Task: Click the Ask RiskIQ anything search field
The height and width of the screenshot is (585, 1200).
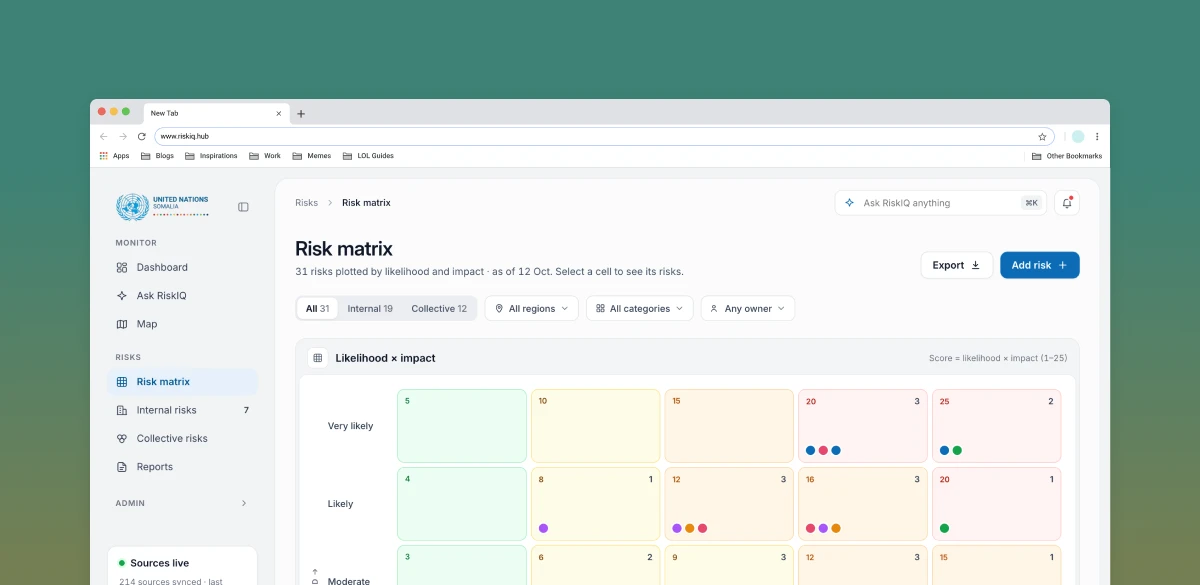Action: tap(941, 203)
